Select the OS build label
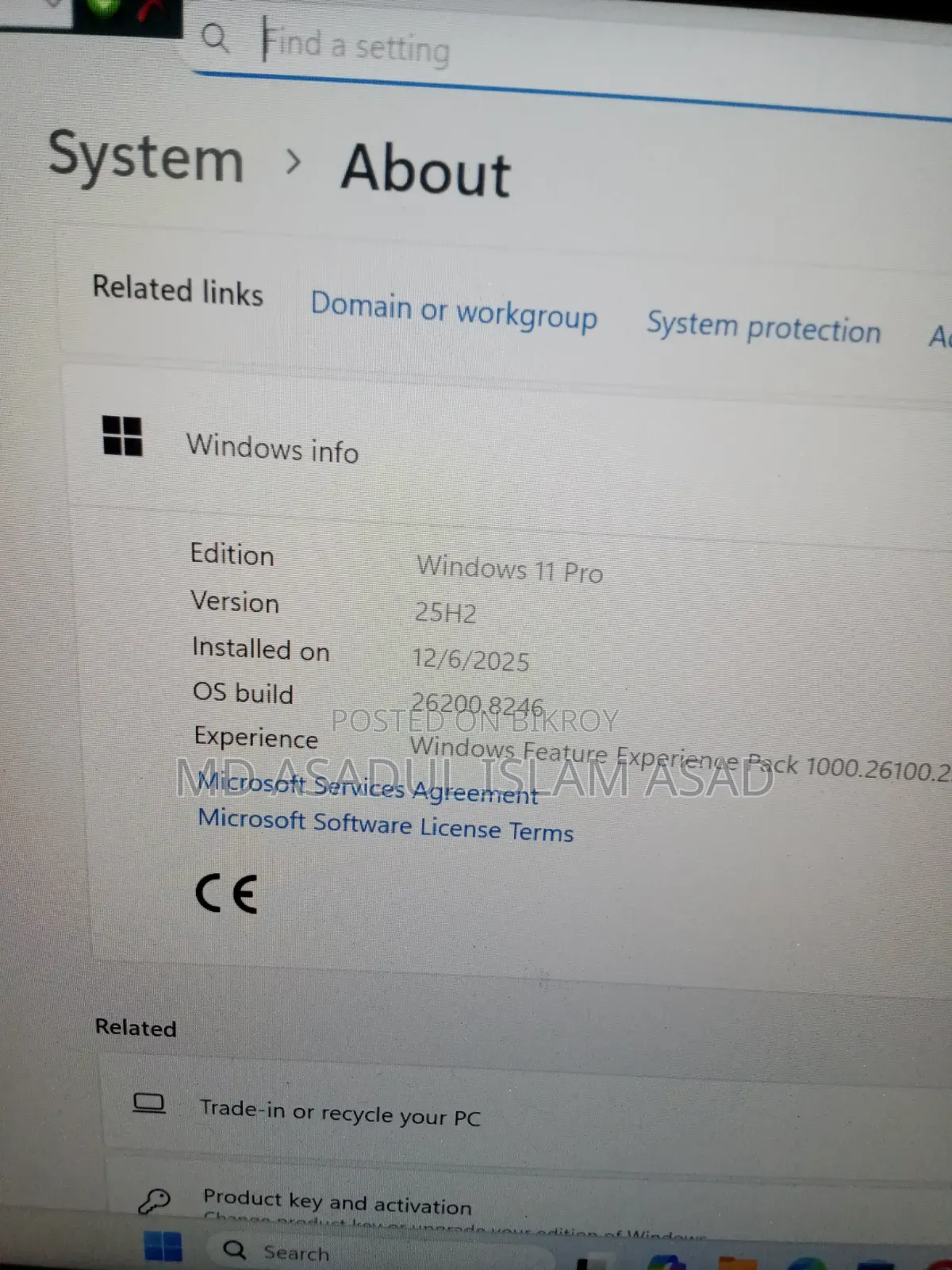This screenshot has width=952, height=1270. pyautogui.click(x=243, y=692)
